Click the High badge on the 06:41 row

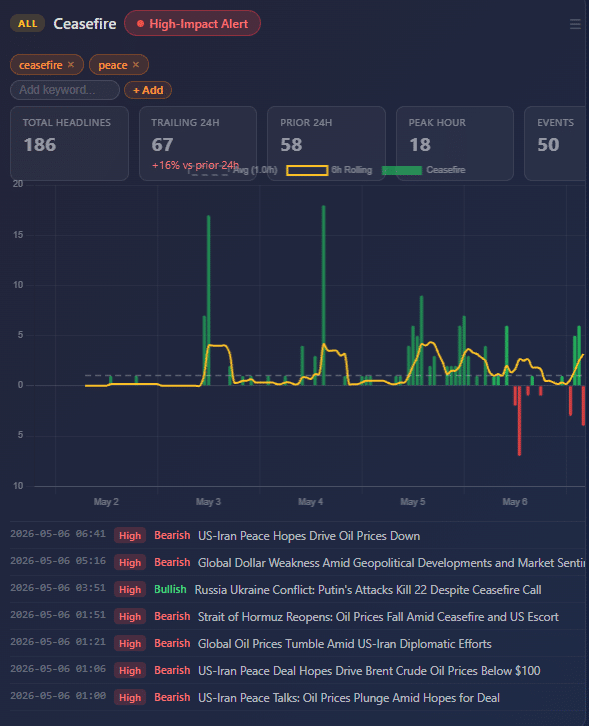click(130, 536)
